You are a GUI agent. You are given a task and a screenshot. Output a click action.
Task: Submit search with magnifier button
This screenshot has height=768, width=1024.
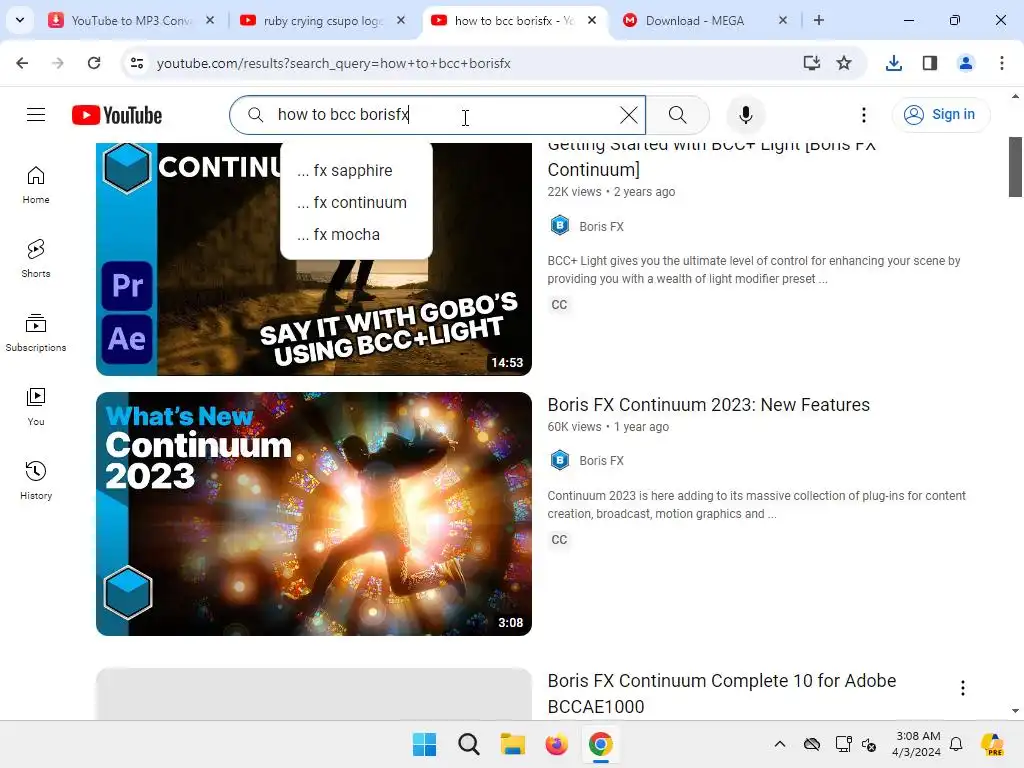pyautogui.click(x=677, y=115)
